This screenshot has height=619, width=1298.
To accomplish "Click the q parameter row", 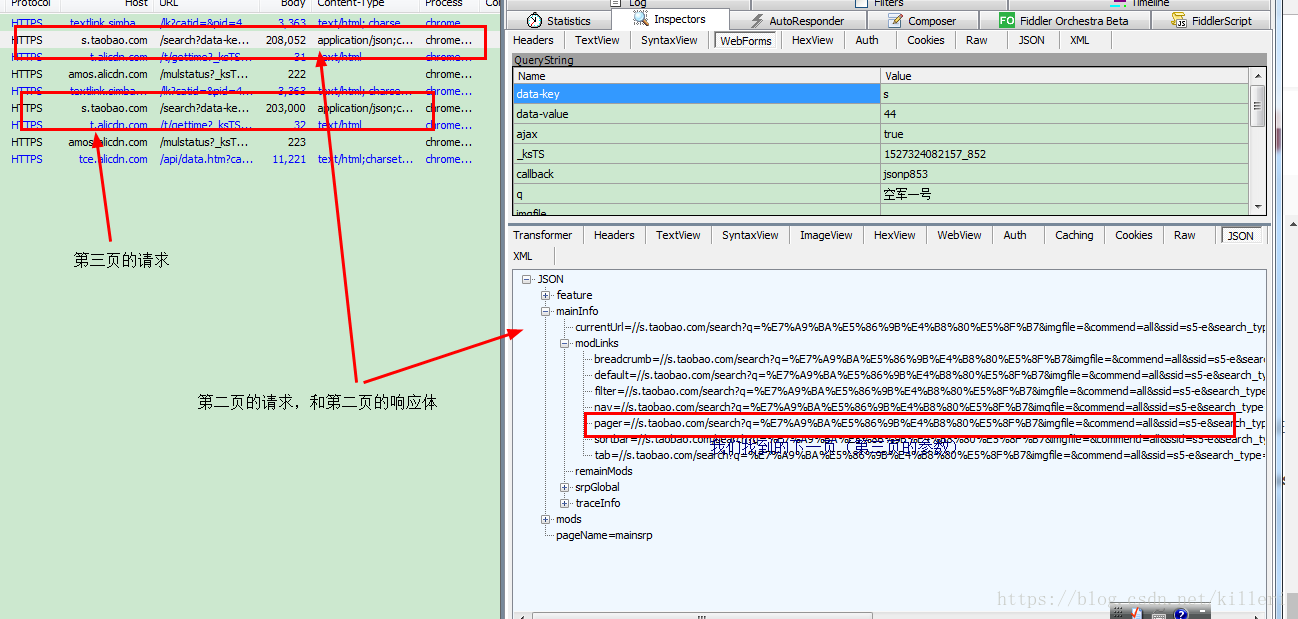I will click(x=881, y=194).
